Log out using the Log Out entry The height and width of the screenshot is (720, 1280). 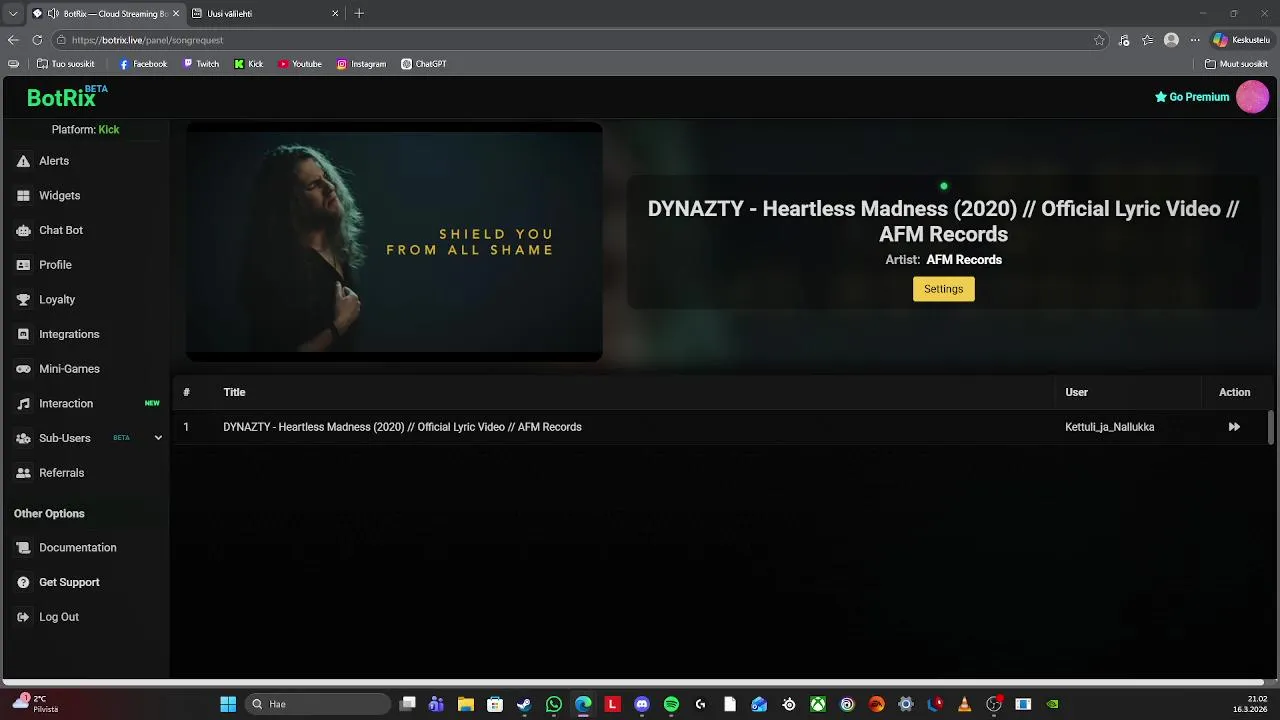58,617
